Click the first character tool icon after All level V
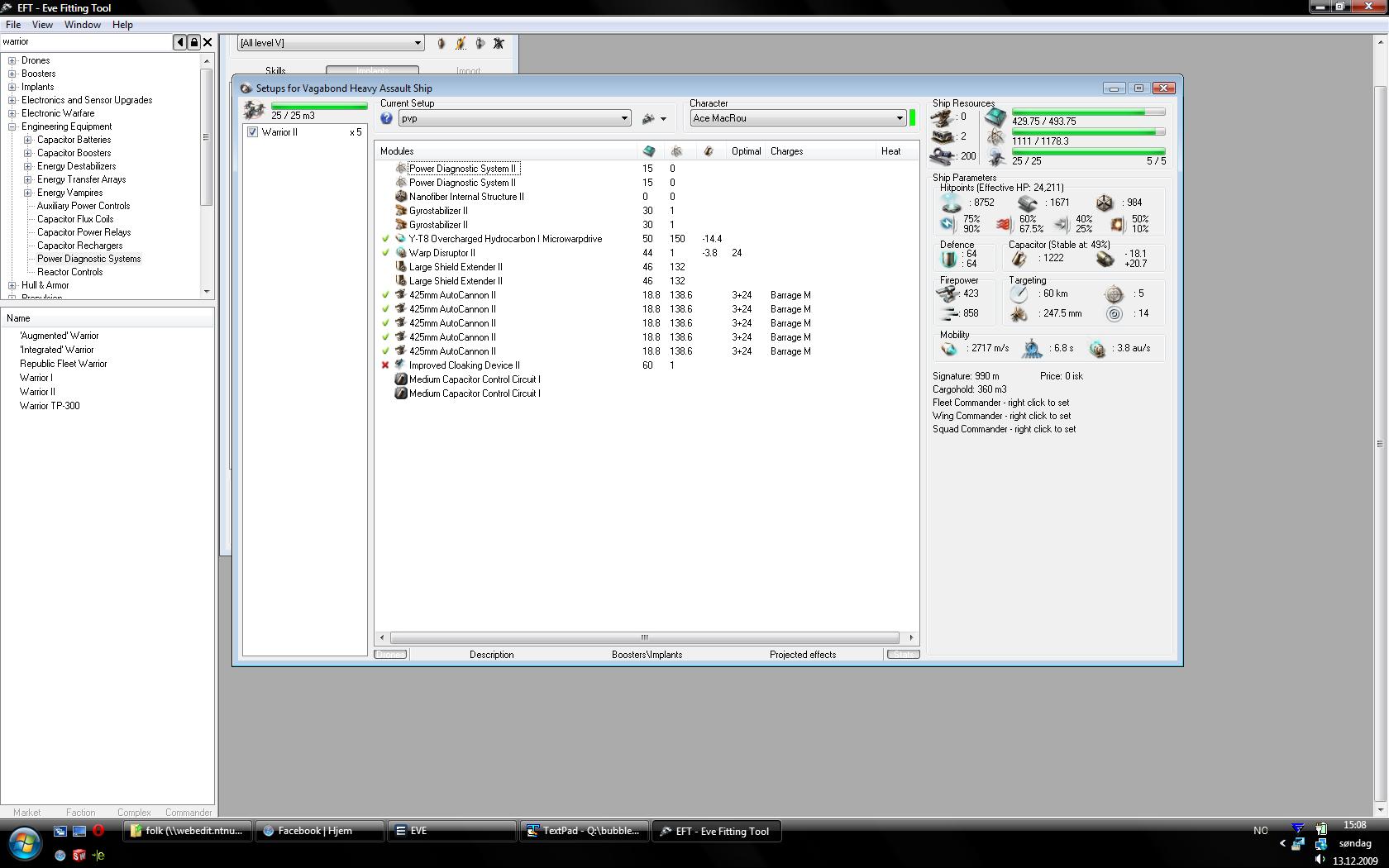The height and width of the screenshot is (868, 1389). [x=441, y=43]
